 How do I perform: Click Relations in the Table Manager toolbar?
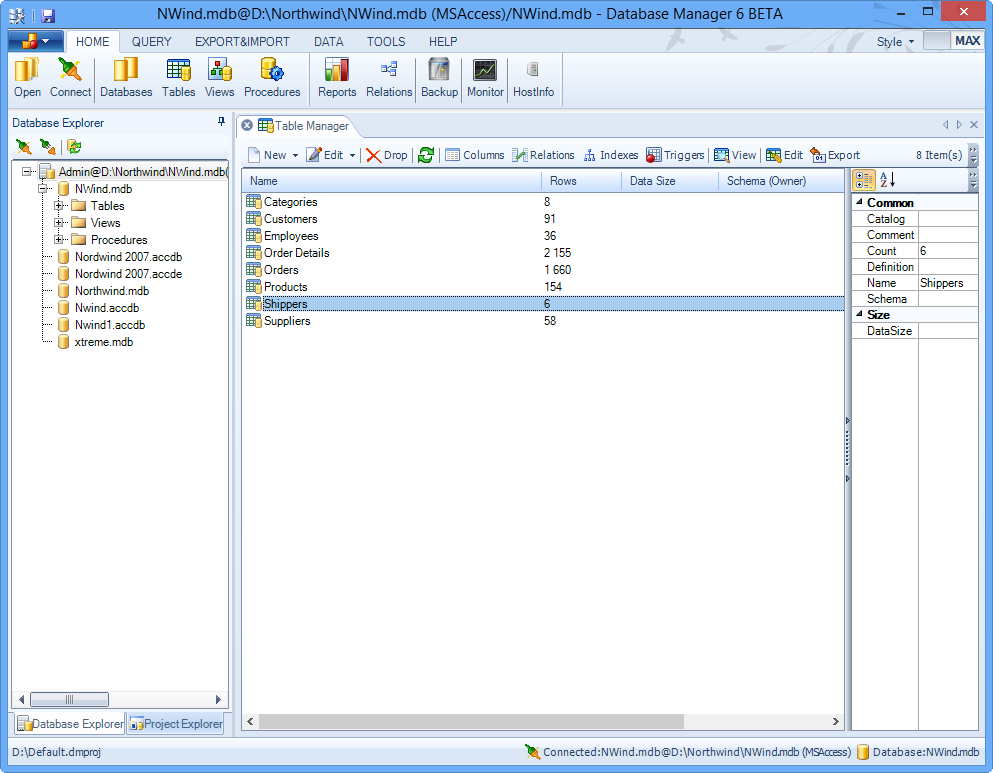point(543,155)
